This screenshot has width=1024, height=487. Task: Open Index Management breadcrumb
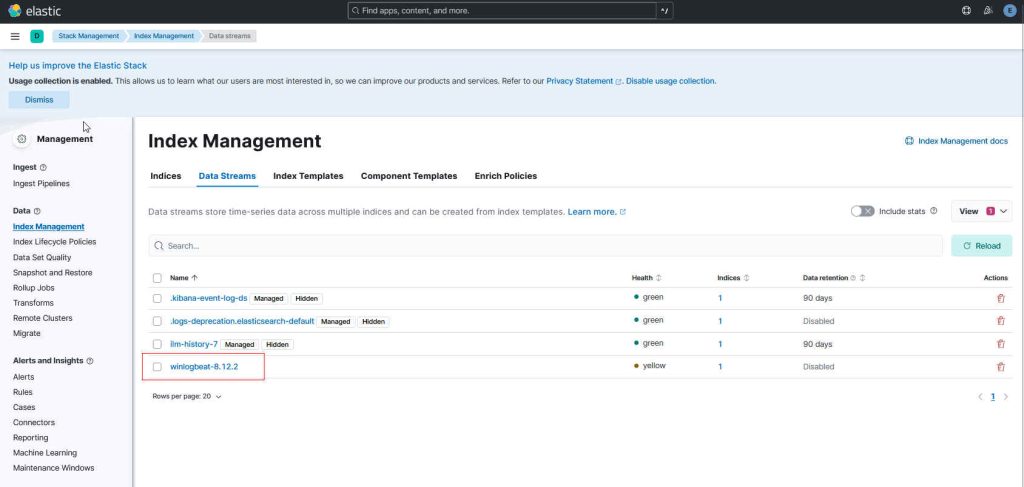click(x=164, y=36)
